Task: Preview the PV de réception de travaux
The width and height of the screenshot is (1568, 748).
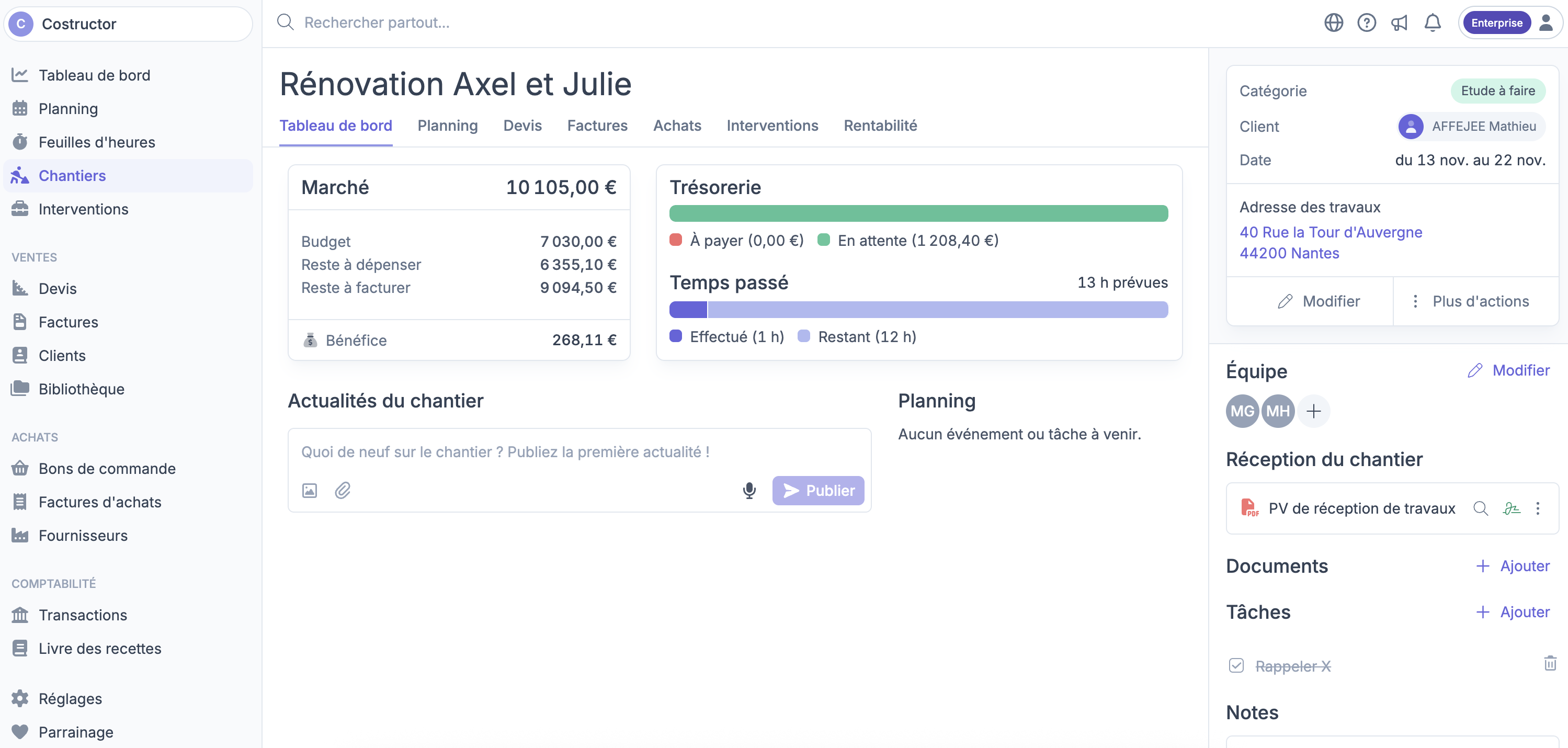Action: pyautogui.click(x=1480, y=508)
